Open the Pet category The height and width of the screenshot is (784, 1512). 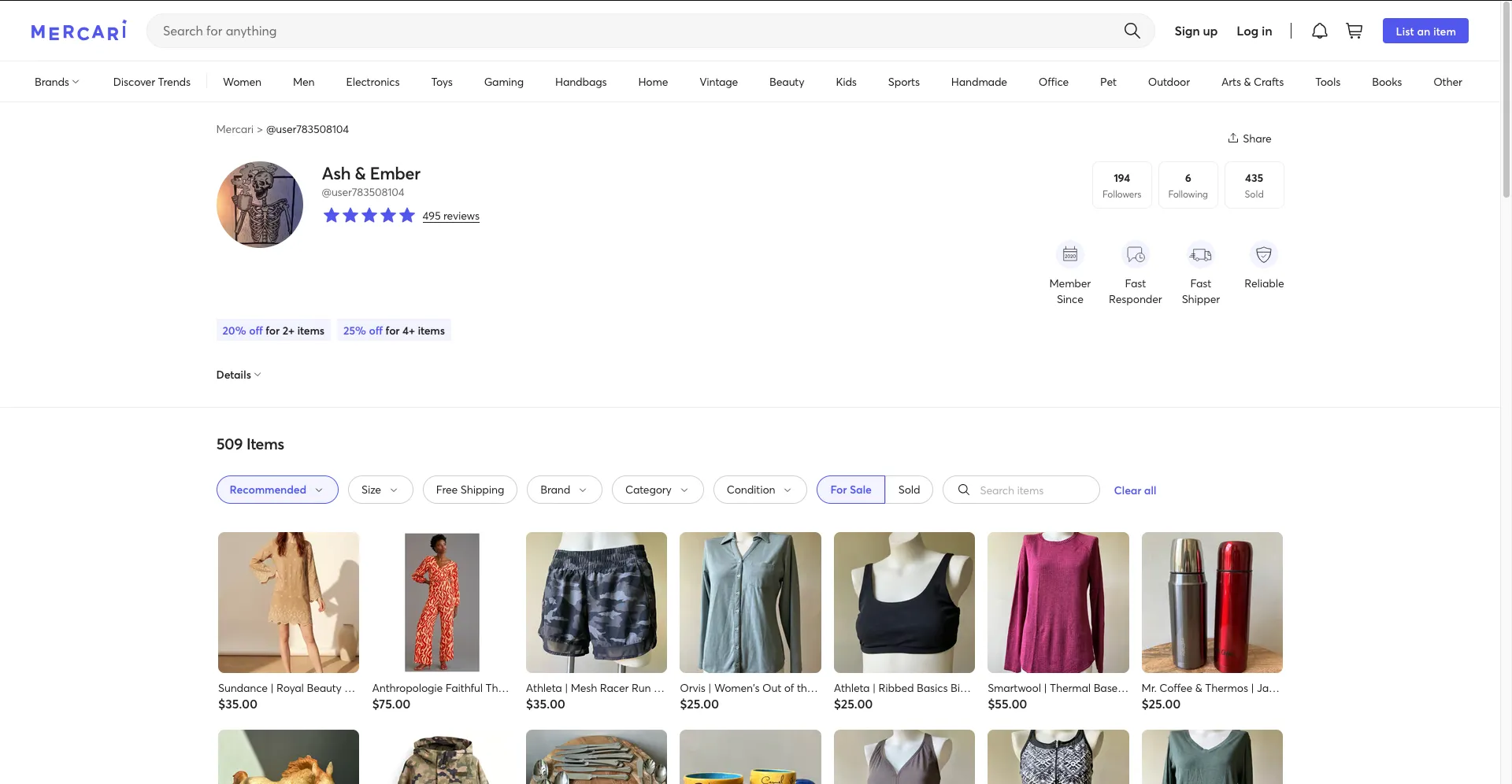coord(1108,82)
